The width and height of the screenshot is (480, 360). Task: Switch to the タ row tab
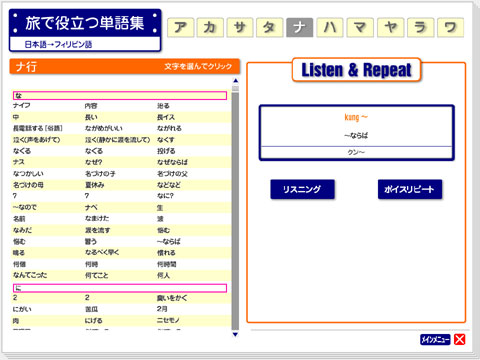pos(270,27)
